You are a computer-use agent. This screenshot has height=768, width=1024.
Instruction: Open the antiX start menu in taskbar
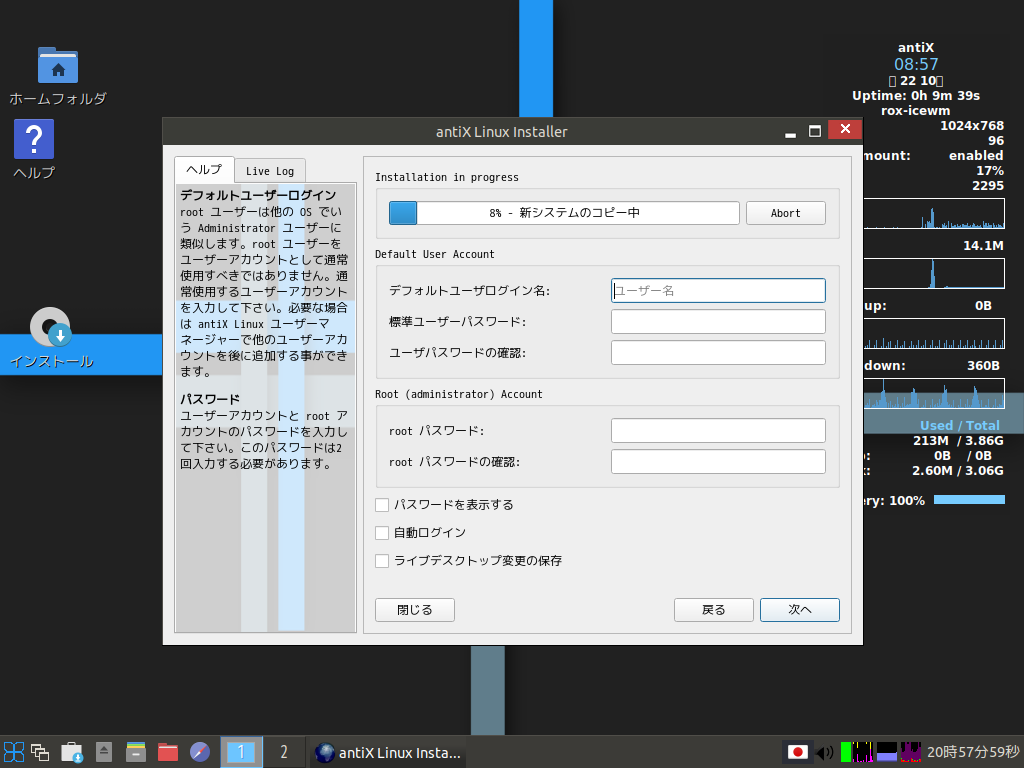(14, 752)
